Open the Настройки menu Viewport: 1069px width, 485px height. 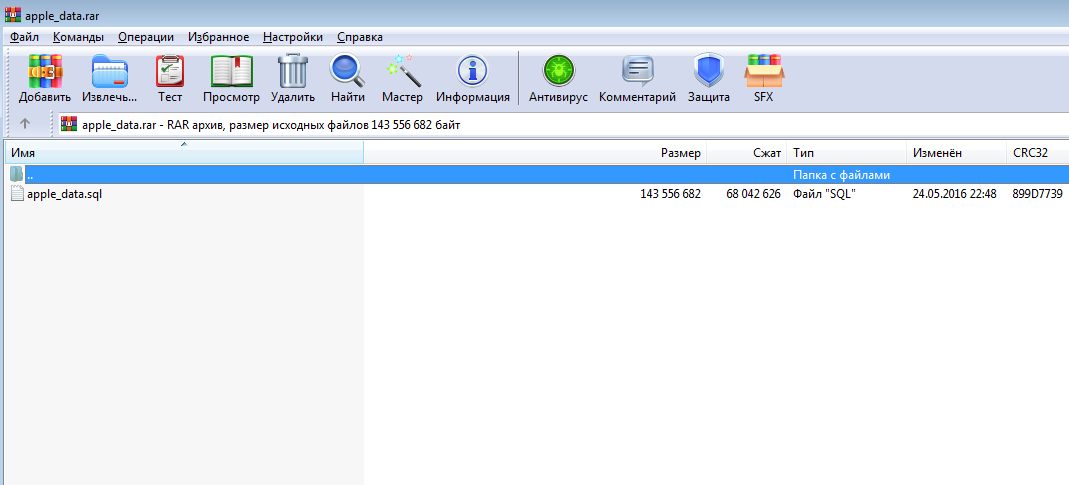(x=293, y=37)
